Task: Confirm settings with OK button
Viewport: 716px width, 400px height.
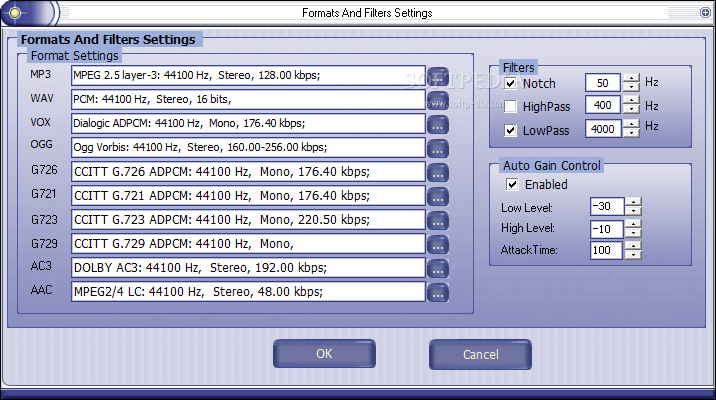Action: [x=324, y=354]
